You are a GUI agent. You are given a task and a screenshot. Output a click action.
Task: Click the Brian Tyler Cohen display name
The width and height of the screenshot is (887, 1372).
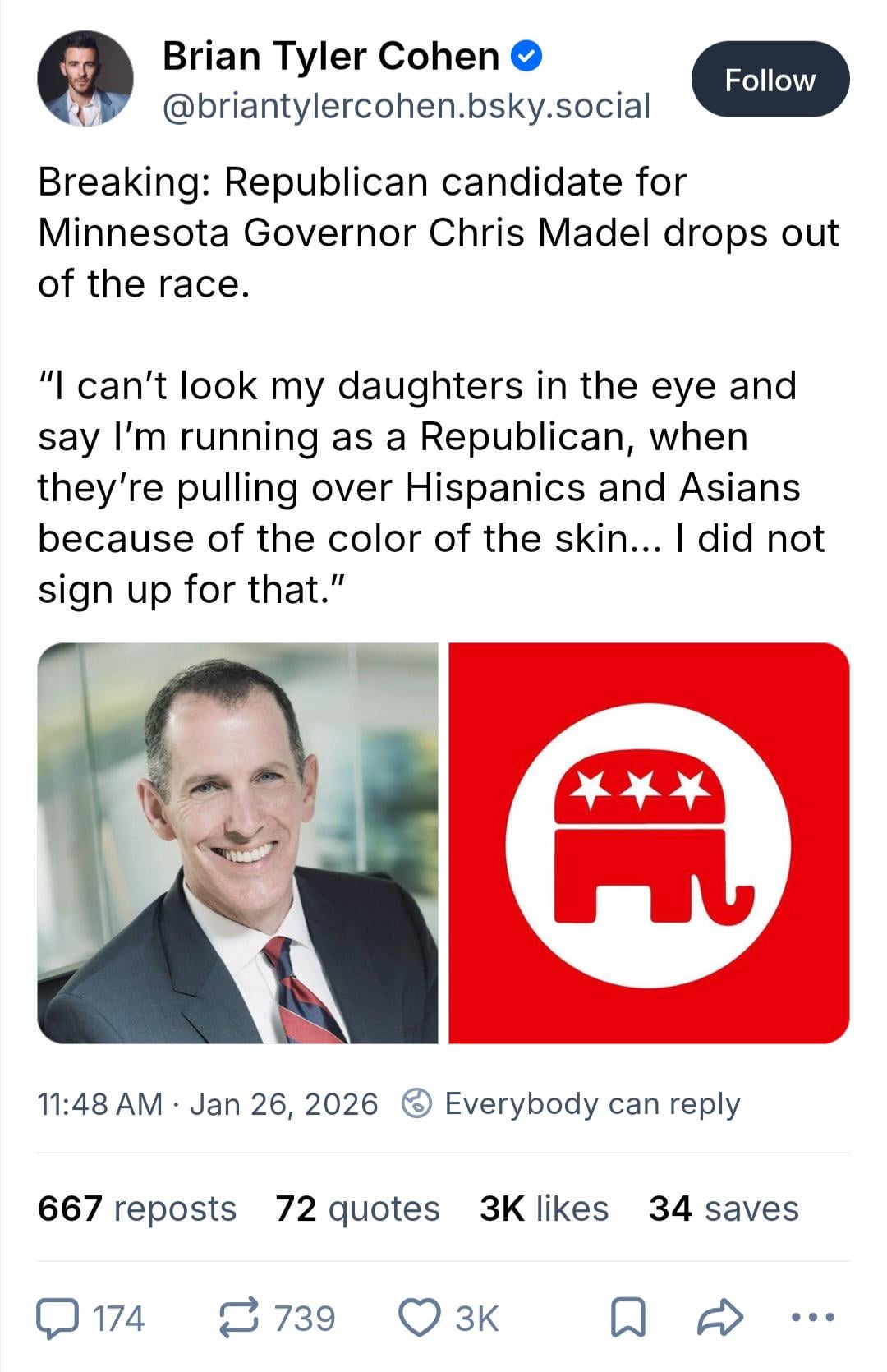(330, 57)
